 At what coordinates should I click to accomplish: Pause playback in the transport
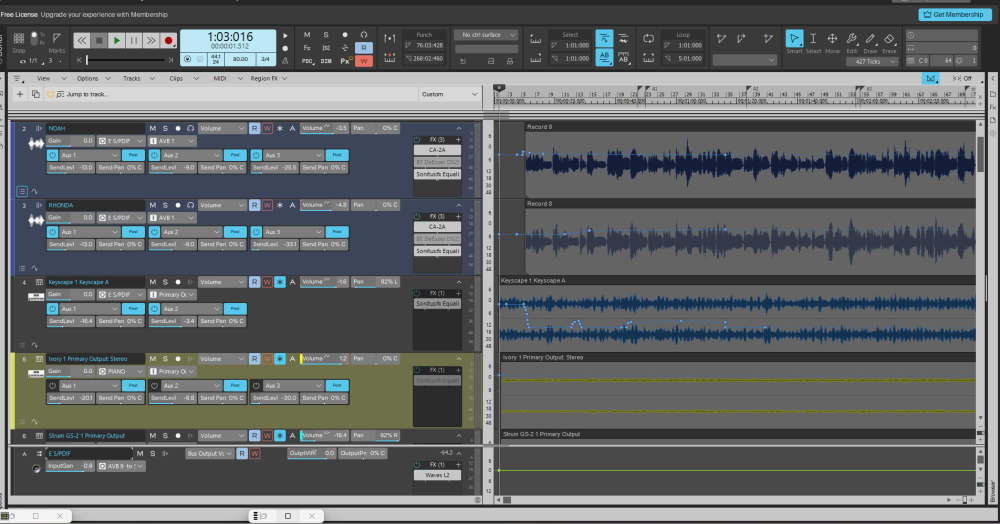(x=133, y=41)
